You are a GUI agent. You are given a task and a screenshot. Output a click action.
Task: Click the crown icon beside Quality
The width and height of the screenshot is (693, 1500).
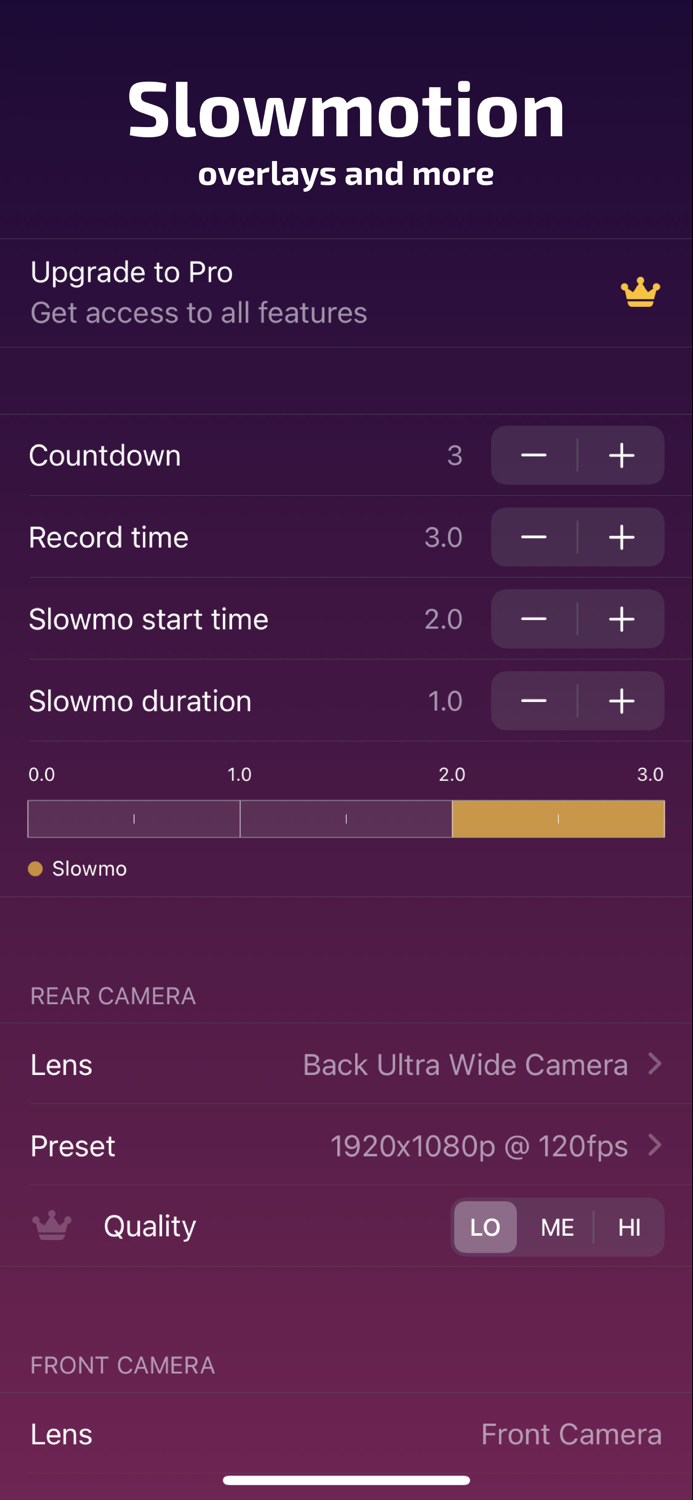coord(52,1226)
